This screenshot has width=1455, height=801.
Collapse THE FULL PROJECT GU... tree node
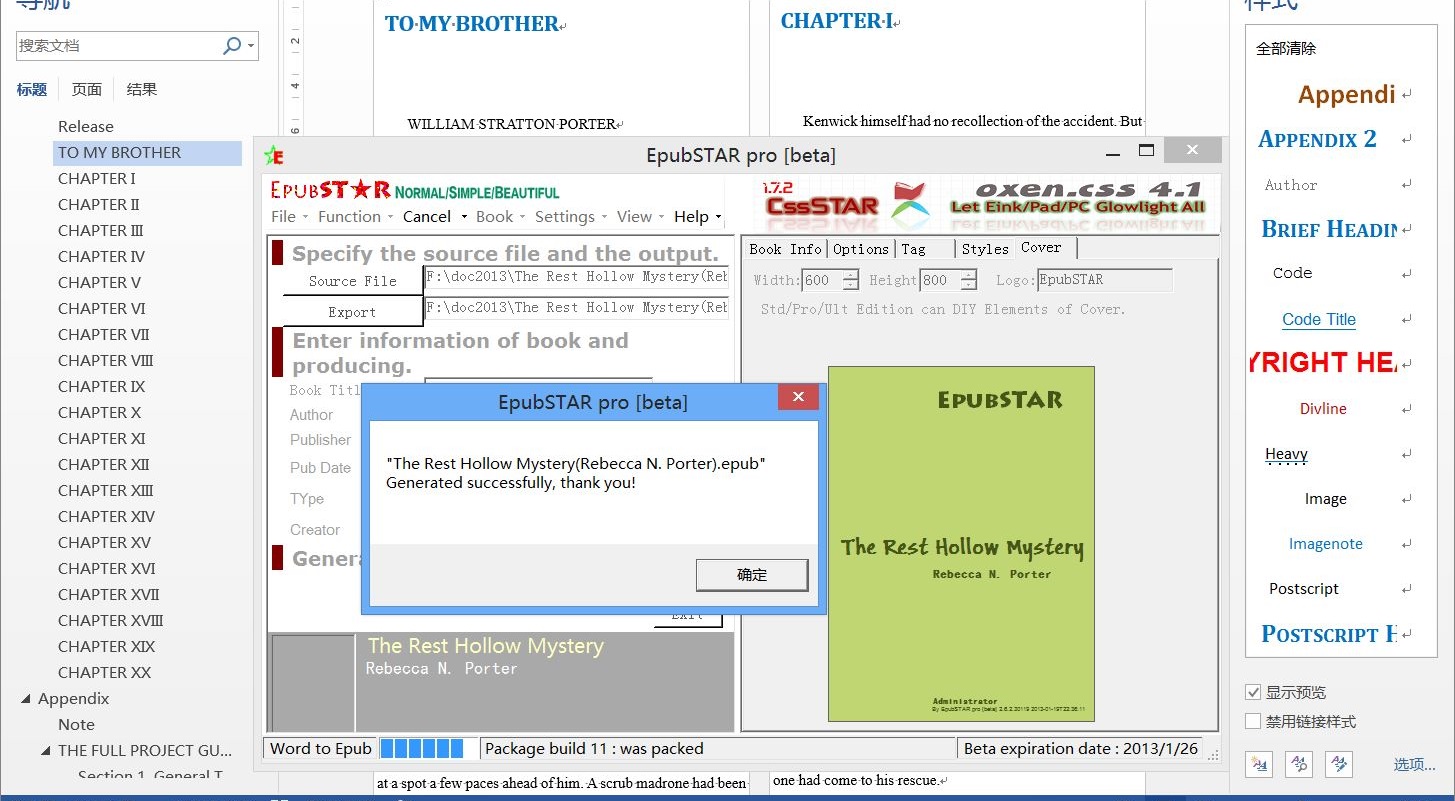pos(46,751)
